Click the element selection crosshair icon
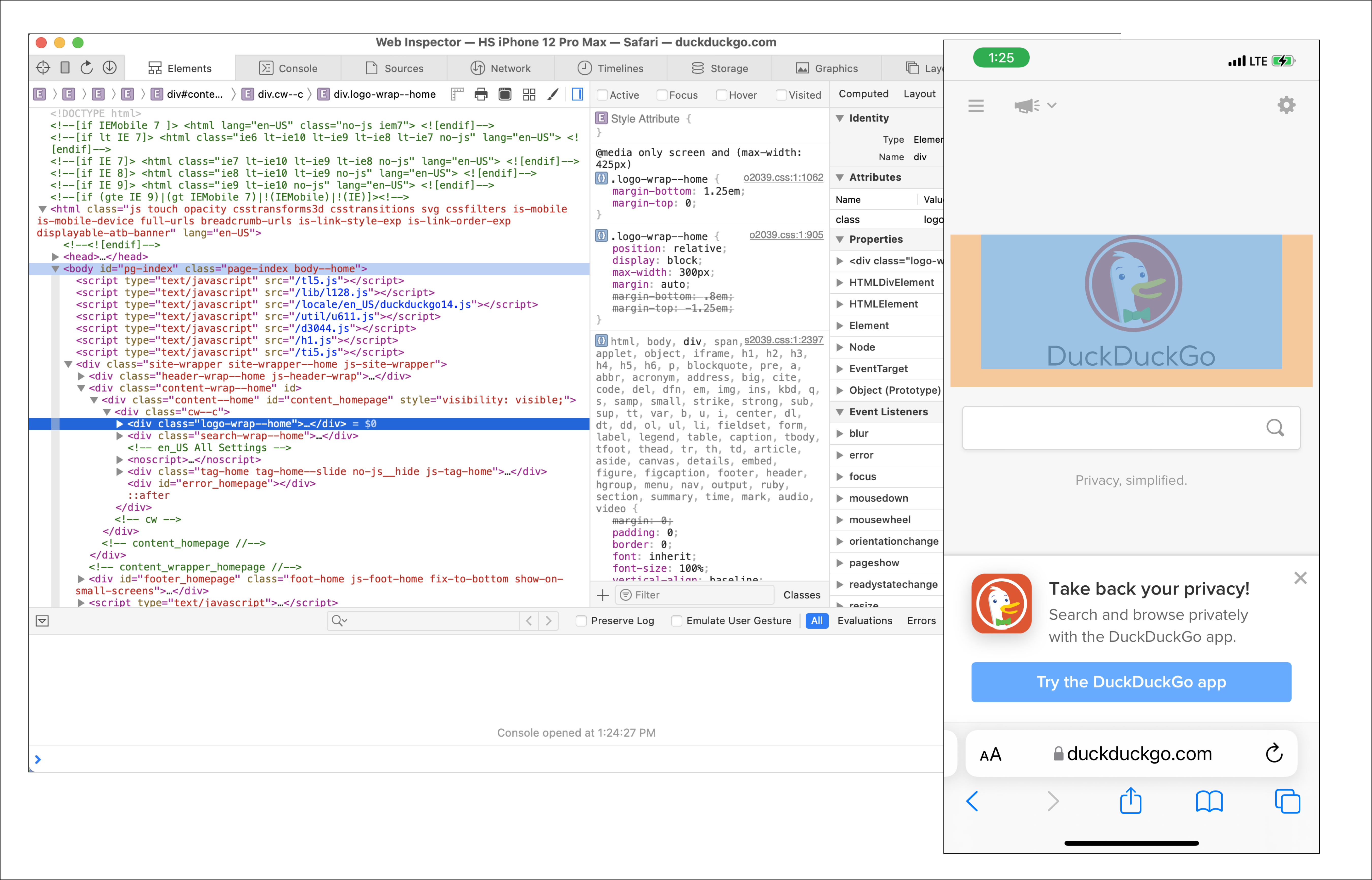 point(43,68)
